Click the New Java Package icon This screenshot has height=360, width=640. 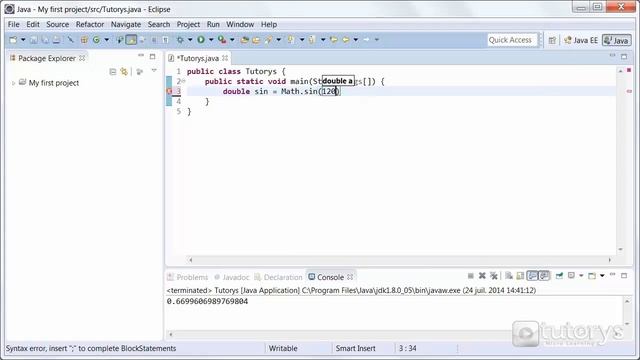(84, 40)
